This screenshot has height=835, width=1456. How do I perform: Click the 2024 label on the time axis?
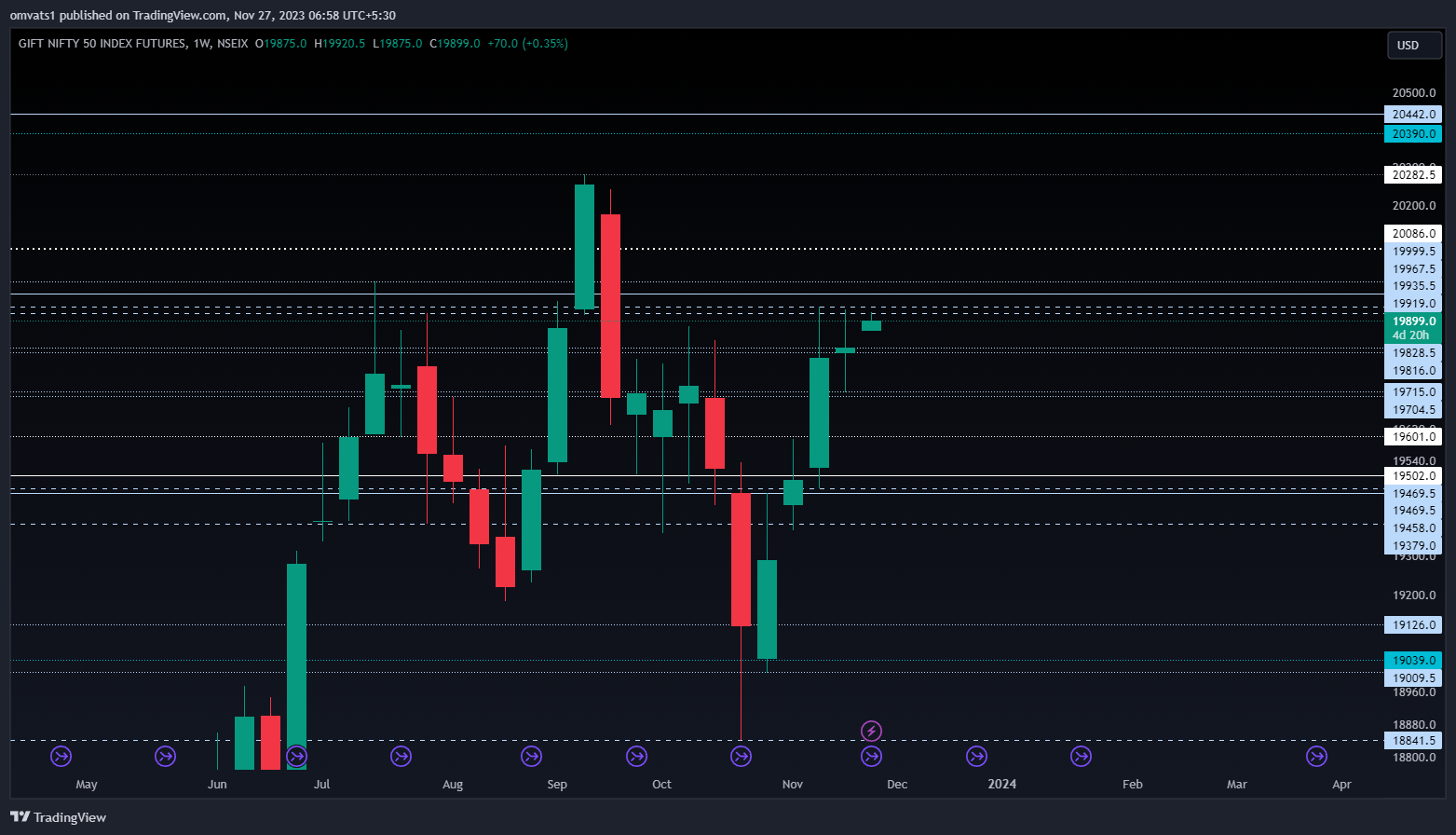[x=1002, y=785]
